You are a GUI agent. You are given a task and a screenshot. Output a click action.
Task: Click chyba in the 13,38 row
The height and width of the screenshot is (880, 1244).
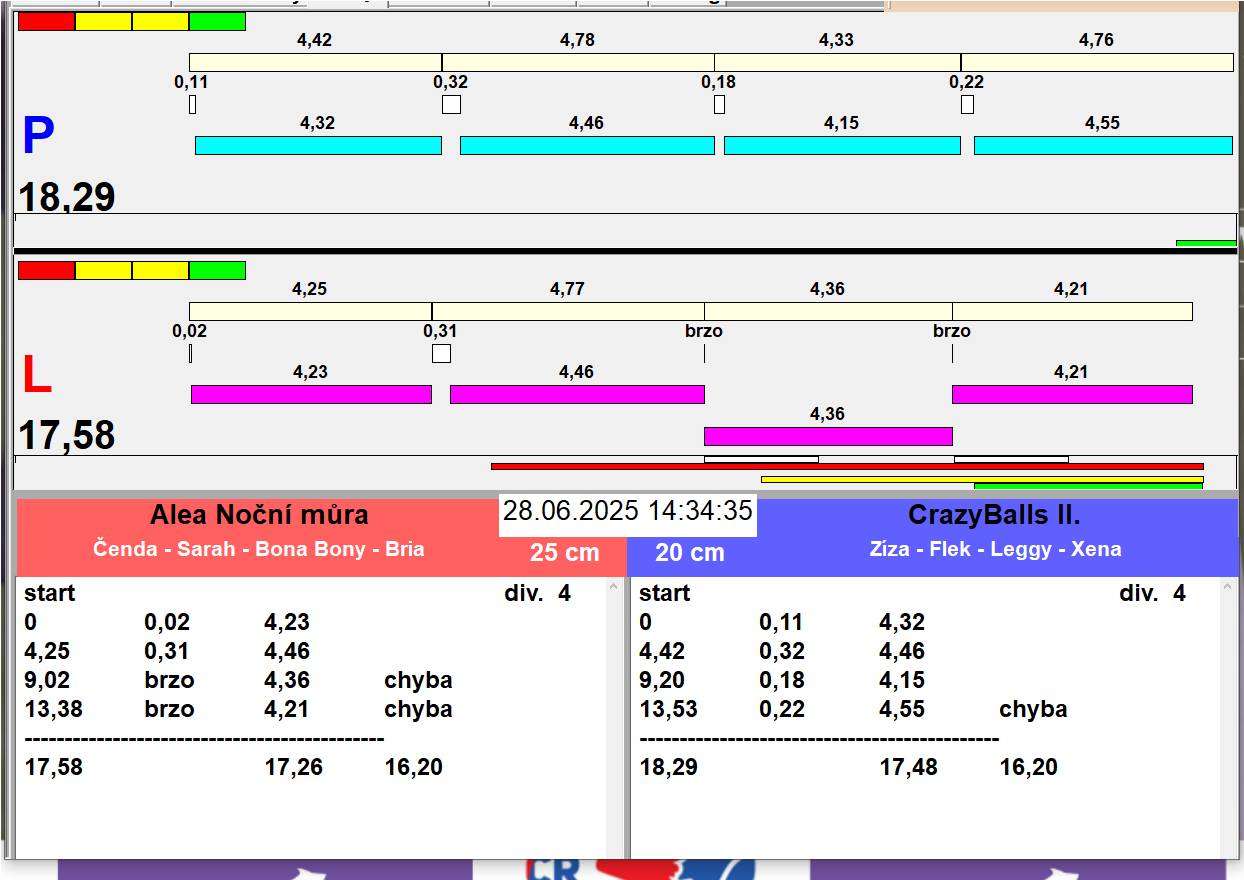click(418, 709)
